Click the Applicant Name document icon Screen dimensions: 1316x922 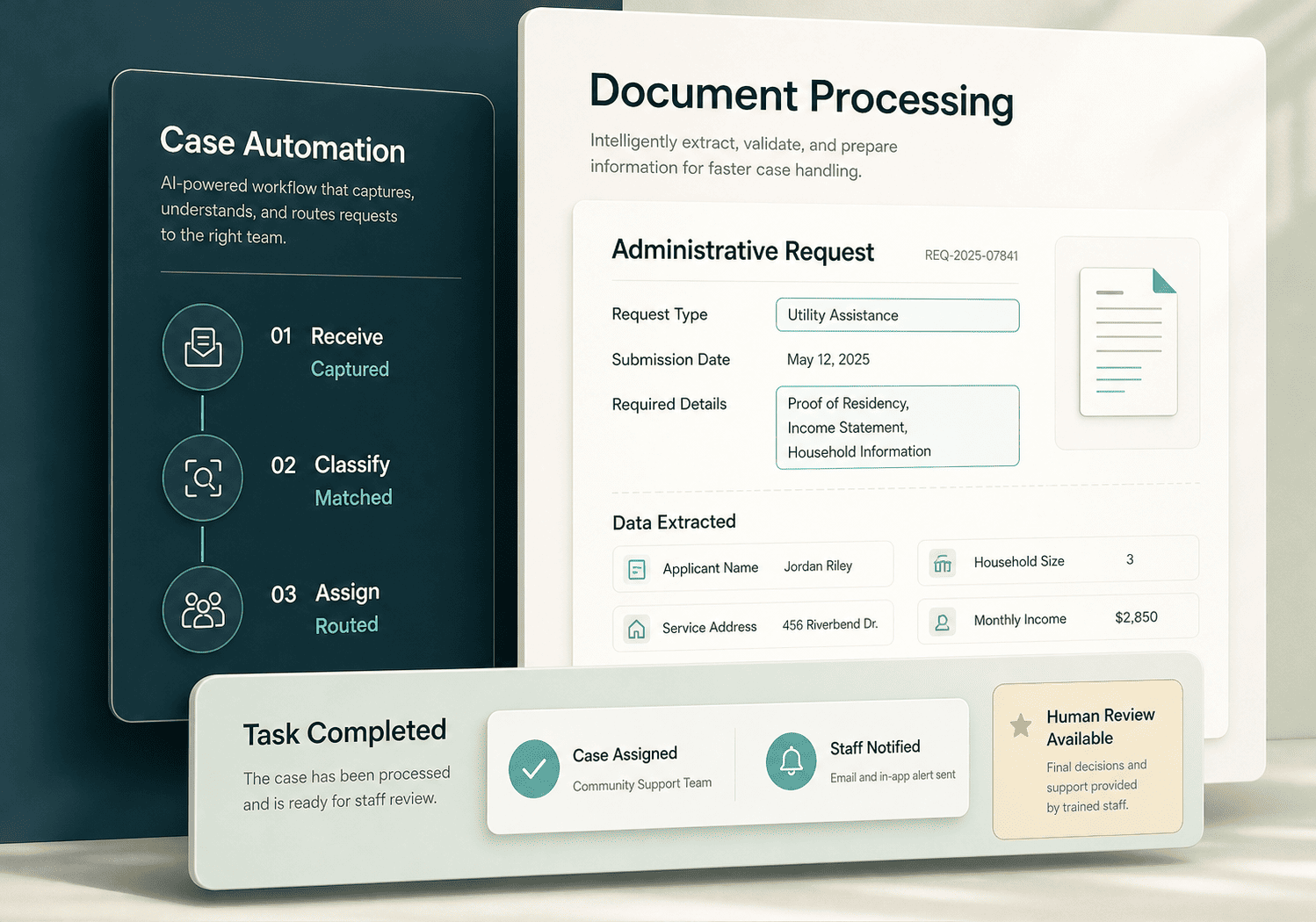click(x=637, y=570)
